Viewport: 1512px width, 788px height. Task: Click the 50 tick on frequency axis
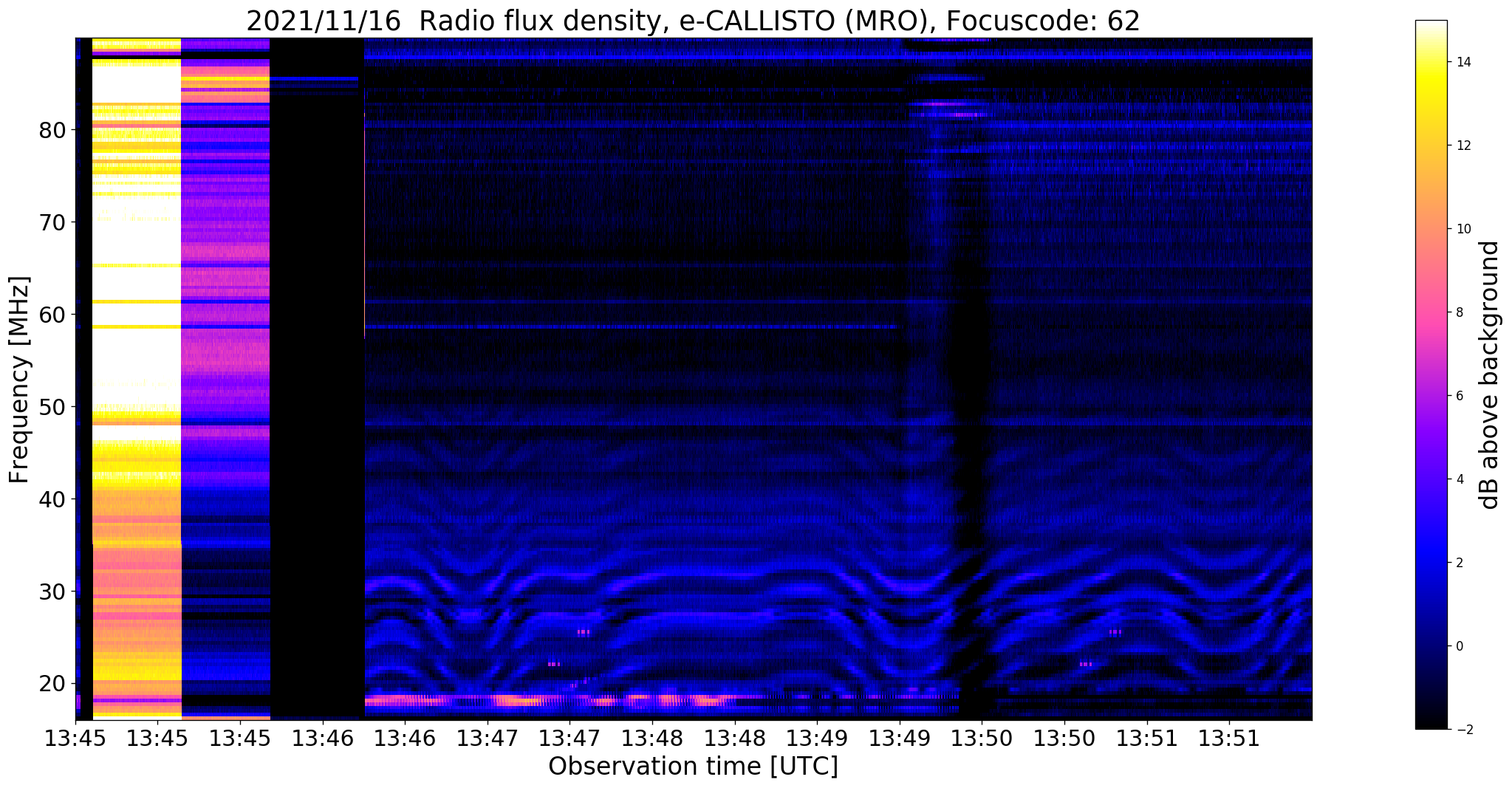pyautogui.click(x=53, y=408)
